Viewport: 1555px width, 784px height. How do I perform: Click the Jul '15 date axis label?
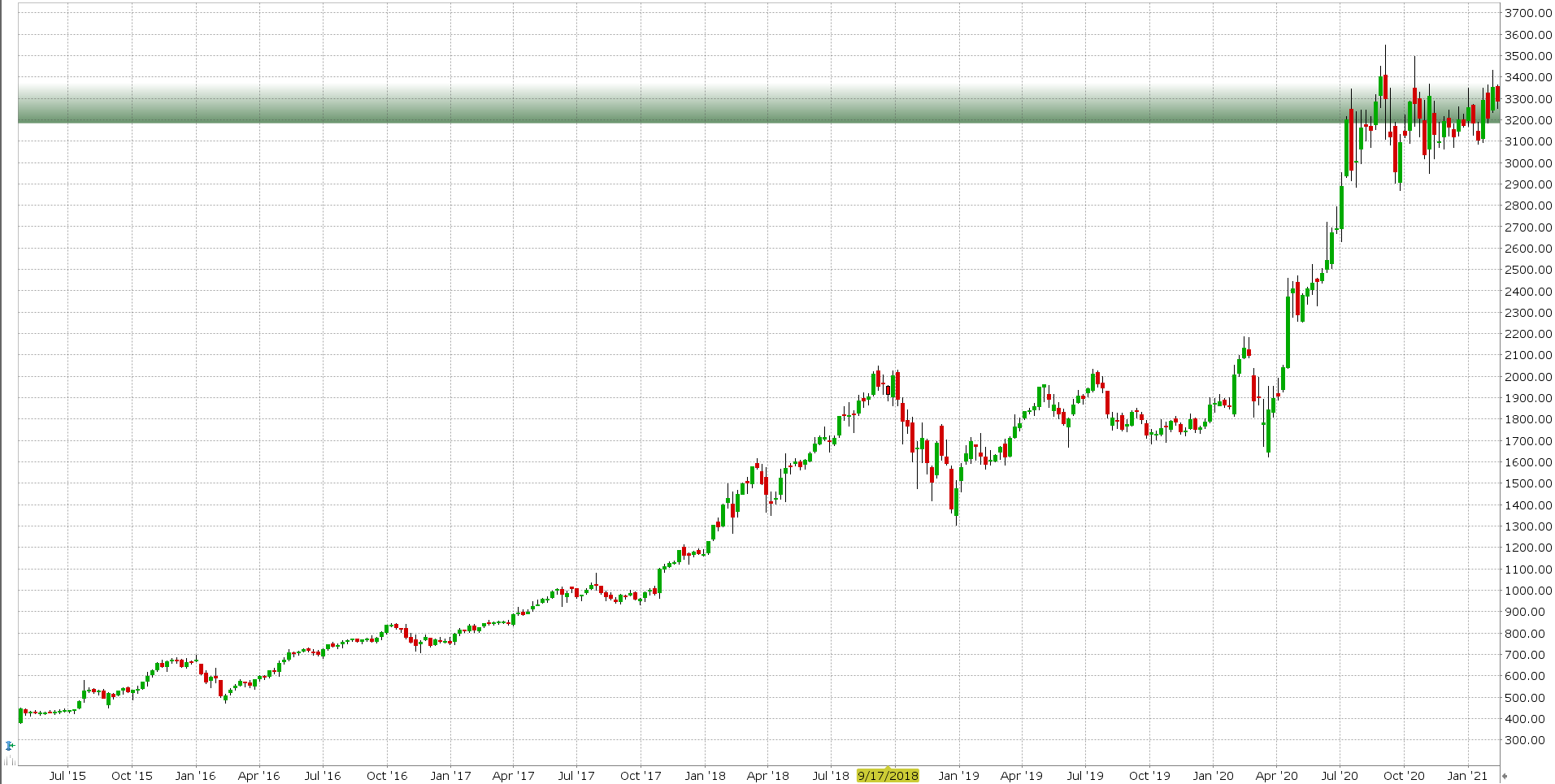point(67,775)
